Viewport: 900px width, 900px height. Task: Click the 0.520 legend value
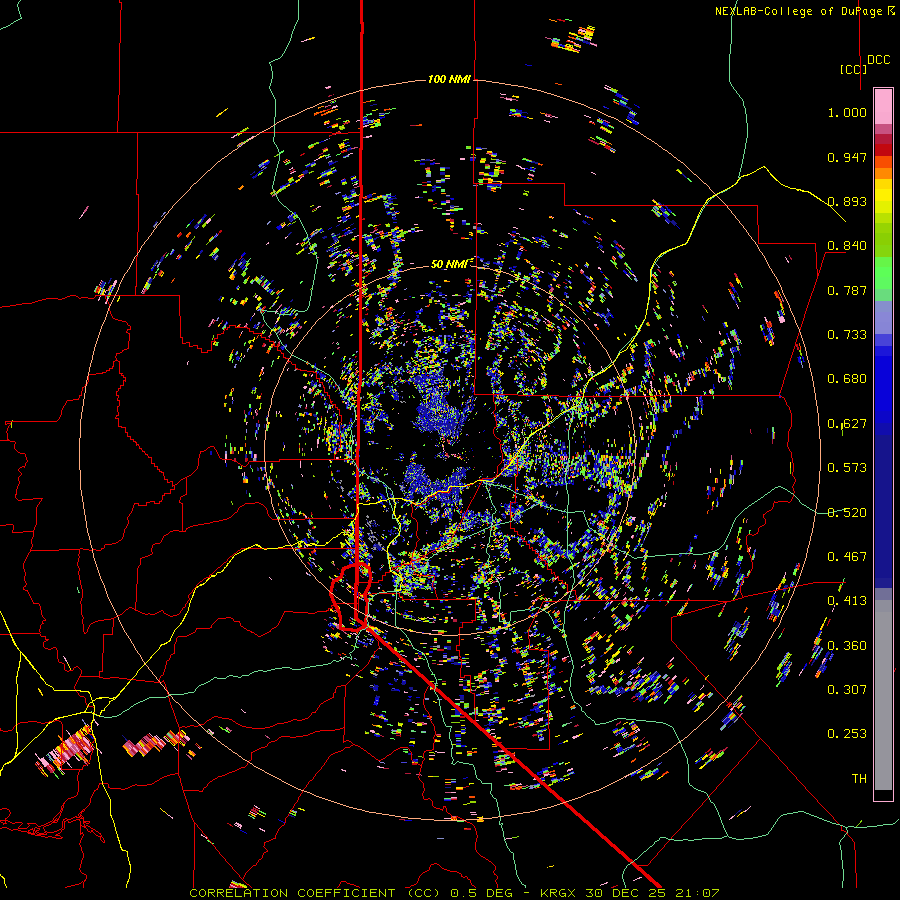pos(847,513)
